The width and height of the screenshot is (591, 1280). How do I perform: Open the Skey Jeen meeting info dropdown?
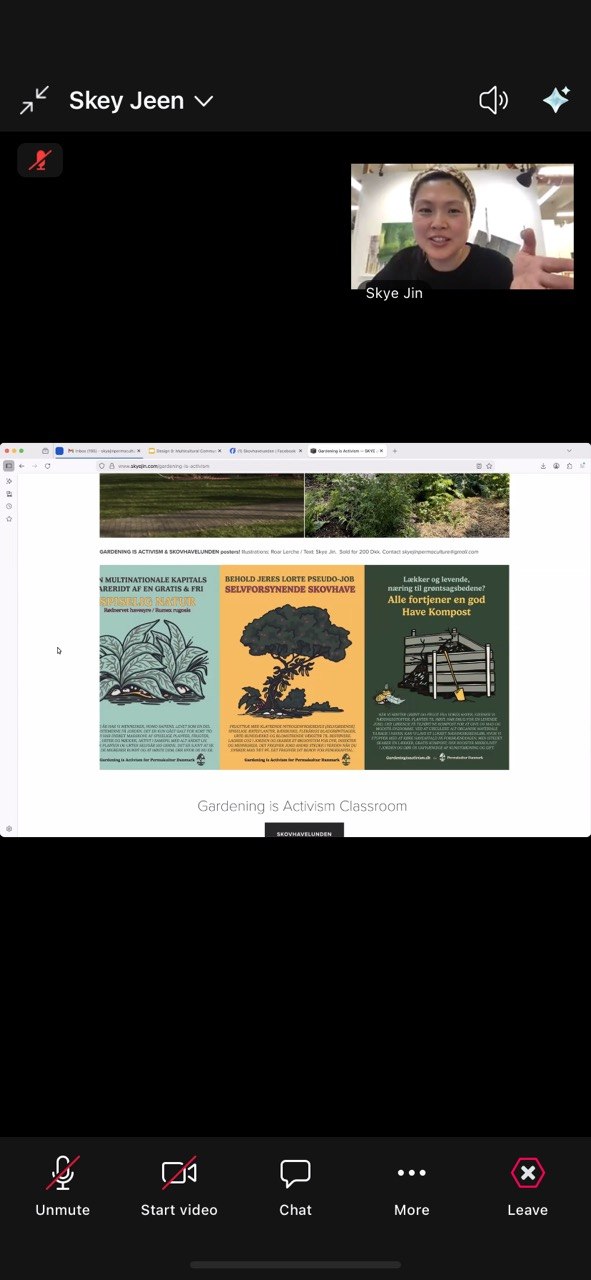coord(141,101)
